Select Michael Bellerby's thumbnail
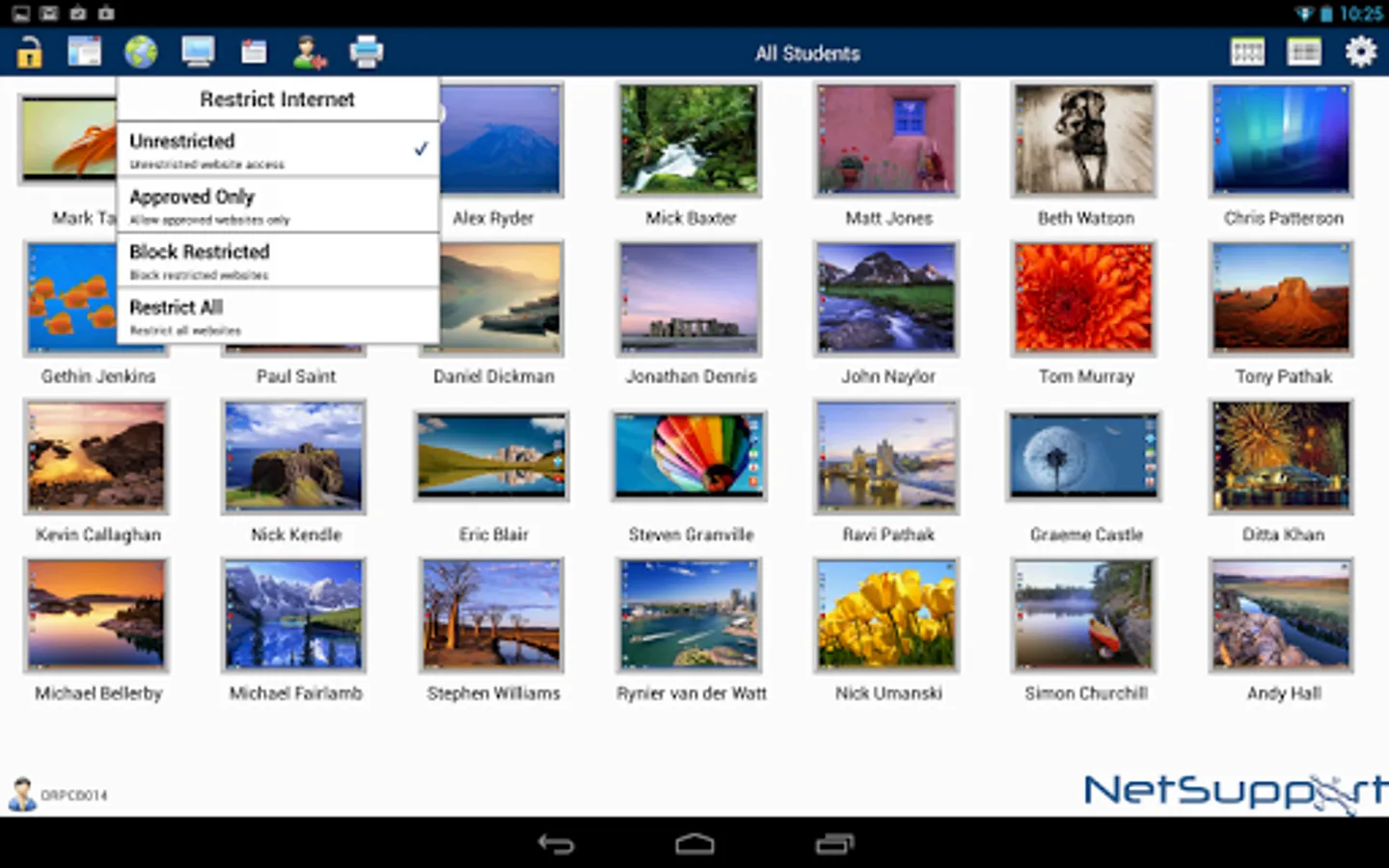 coord(96,614)
